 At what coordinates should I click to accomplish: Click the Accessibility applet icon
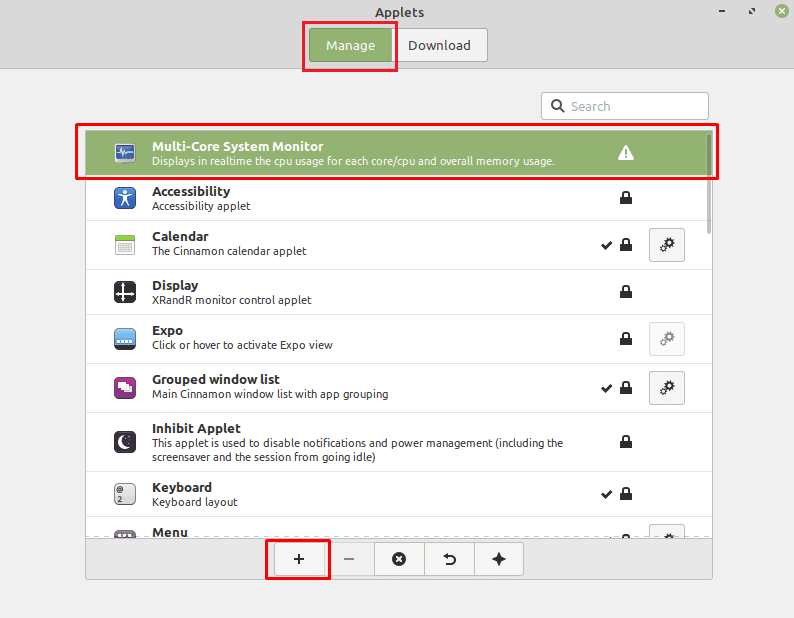click(x=125, y=198)
